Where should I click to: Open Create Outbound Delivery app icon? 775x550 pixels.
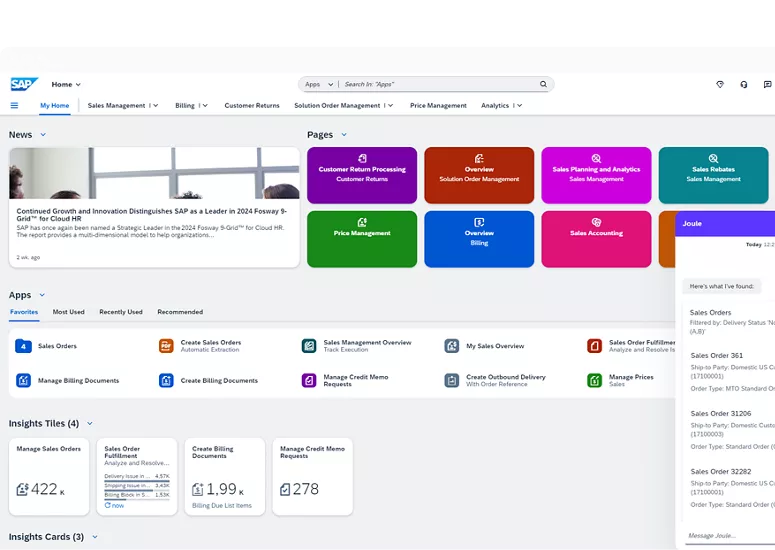click(x=452, y=381)
